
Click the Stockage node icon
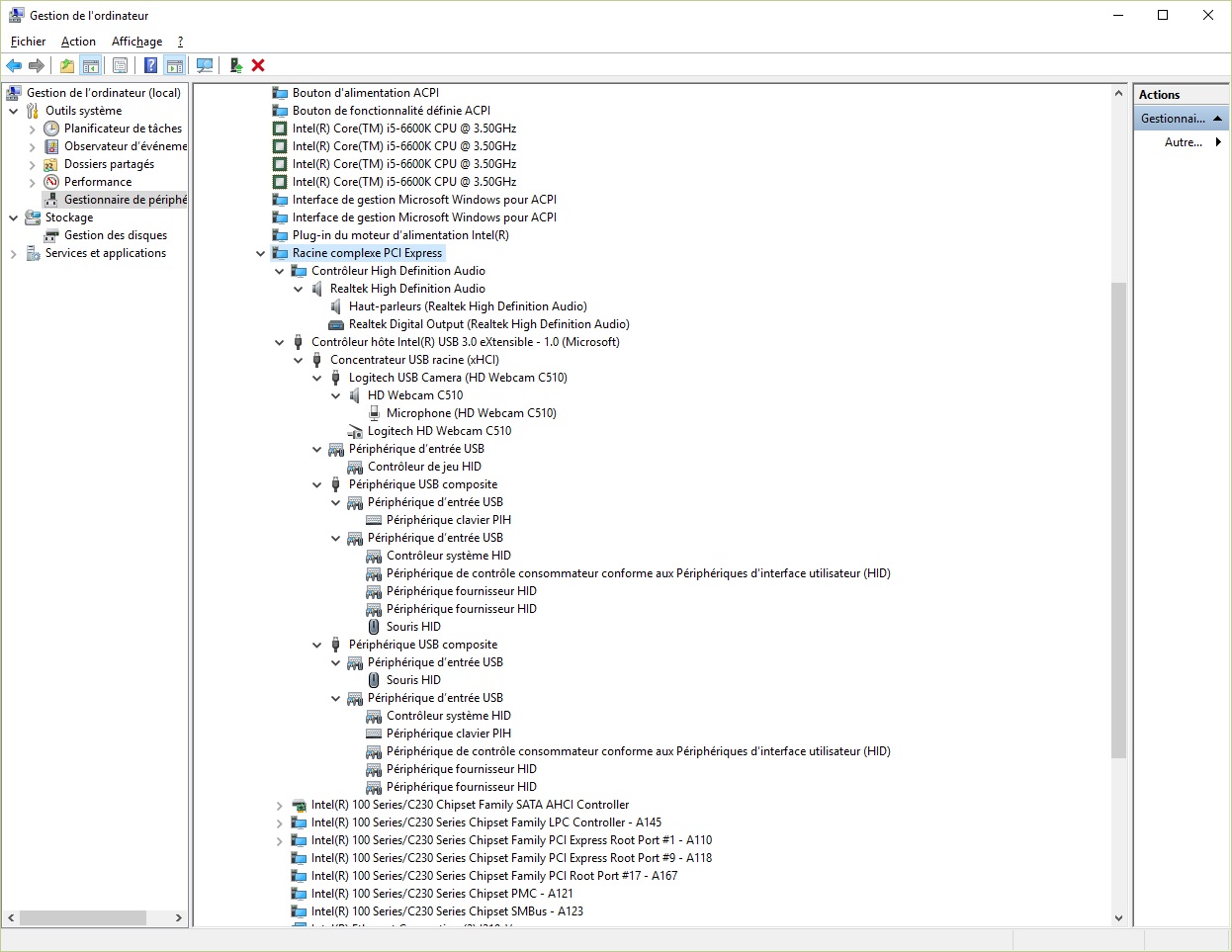[x=33, y=217]
